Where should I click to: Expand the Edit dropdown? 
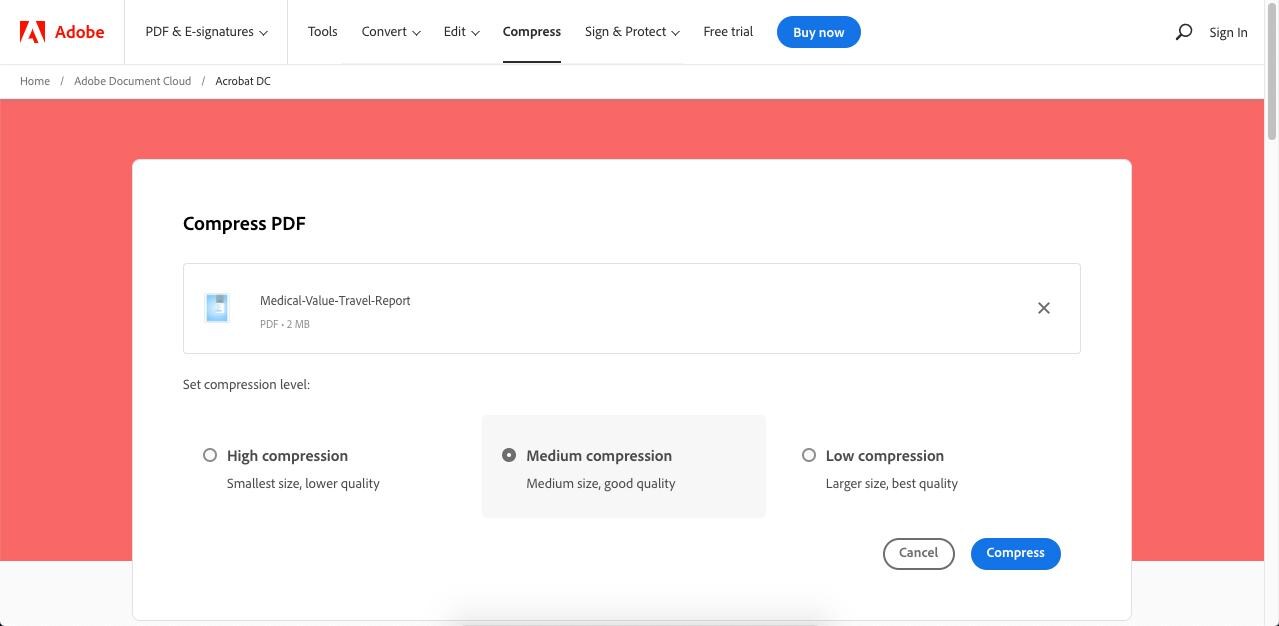[461, 31]
